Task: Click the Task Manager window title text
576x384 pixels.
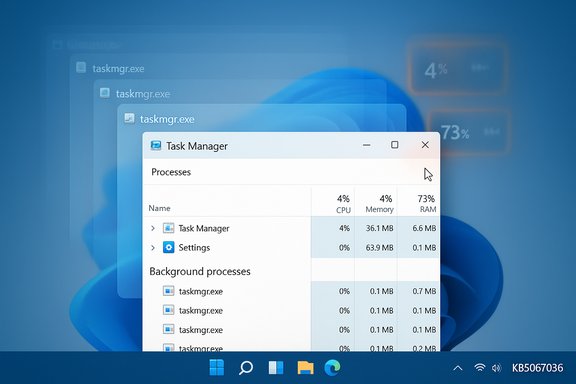Action: pos(197,146)
